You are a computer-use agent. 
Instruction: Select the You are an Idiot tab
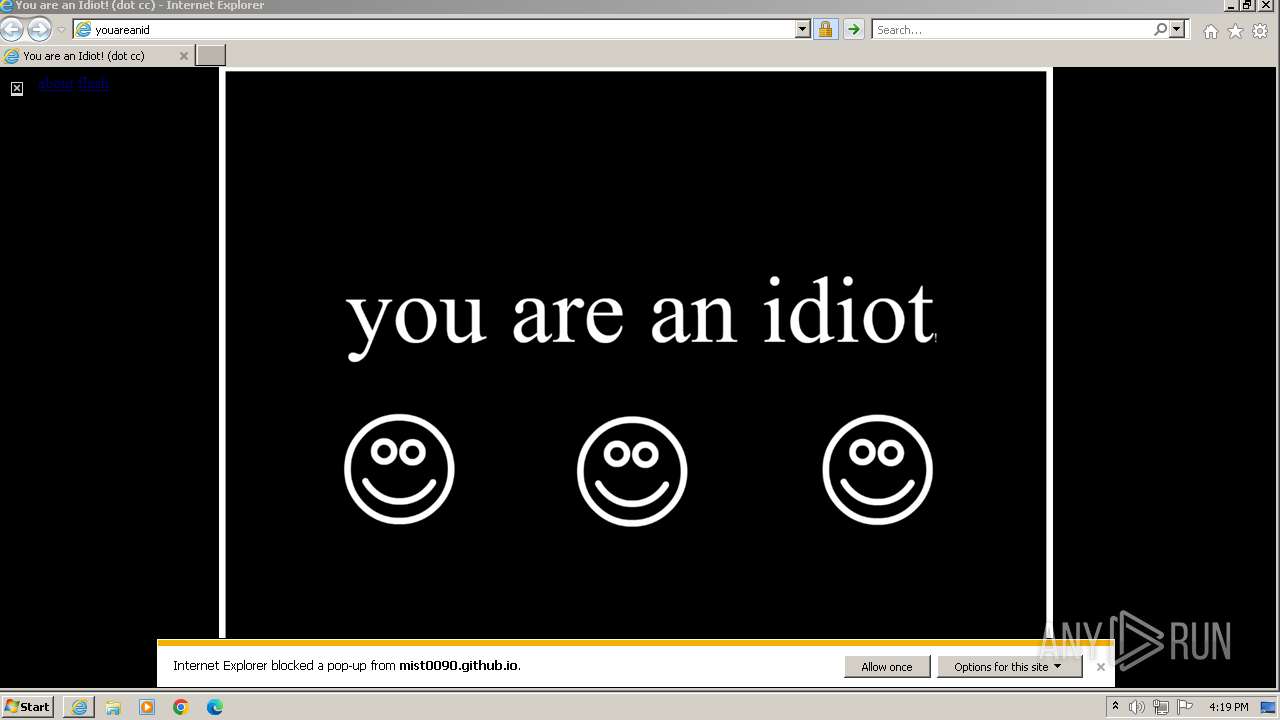(97, 56)
